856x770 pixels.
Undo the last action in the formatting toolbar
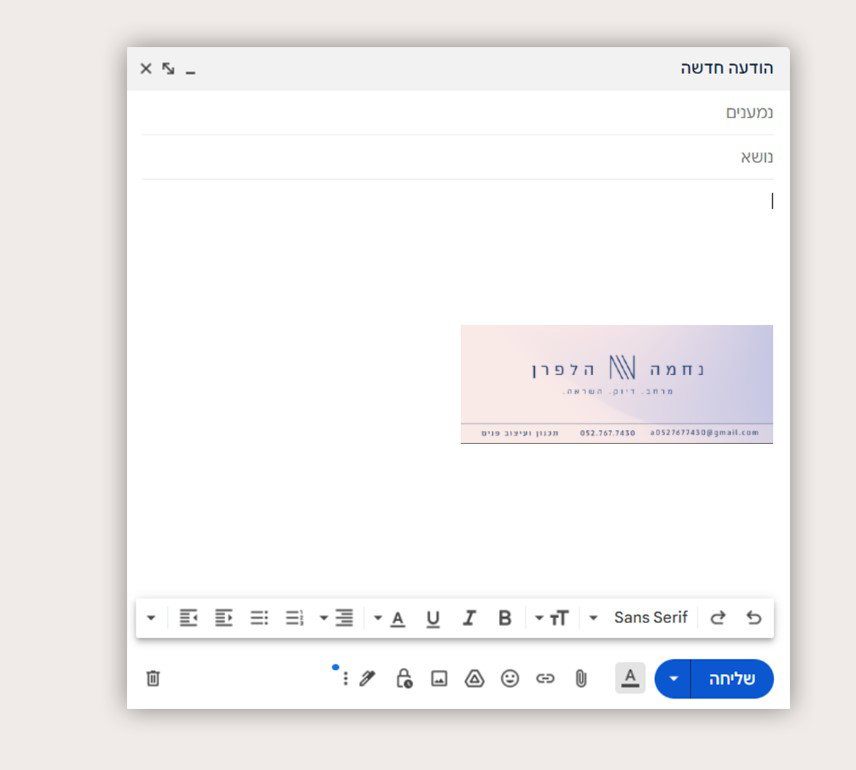pyautogui.click(x=753, y=618)
